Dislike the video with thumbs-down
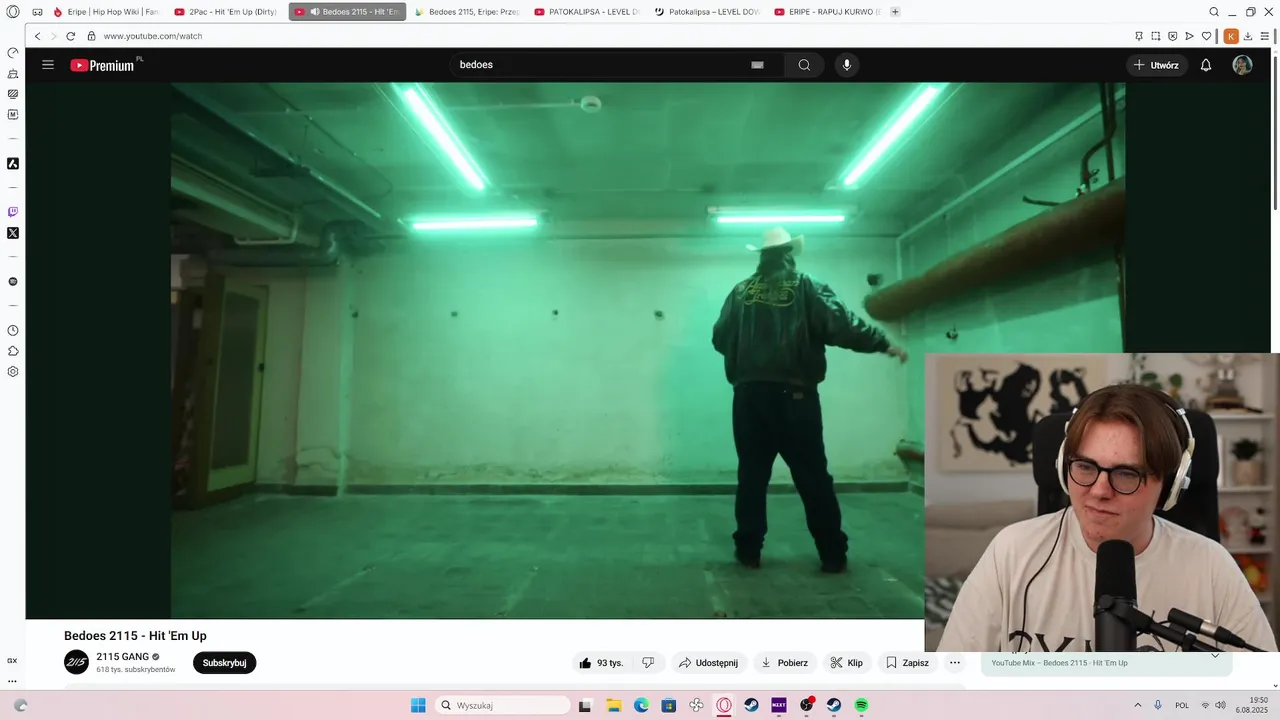This screenshot has width=1280, height=720. point(648,663)
